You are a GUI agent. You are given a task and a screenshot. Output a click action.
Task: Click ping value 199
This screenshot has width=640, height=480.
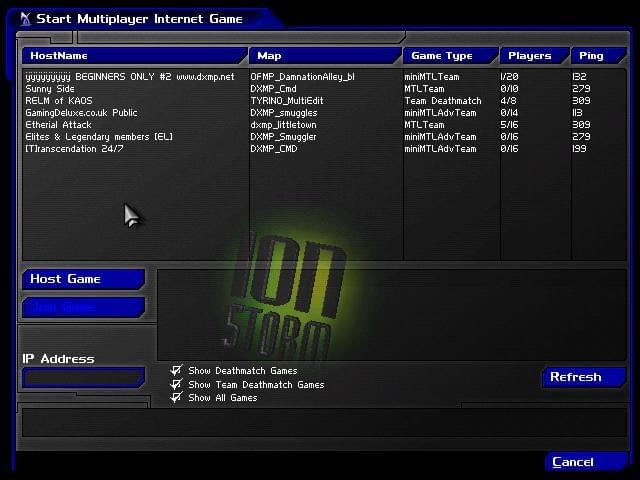(580, 149)
